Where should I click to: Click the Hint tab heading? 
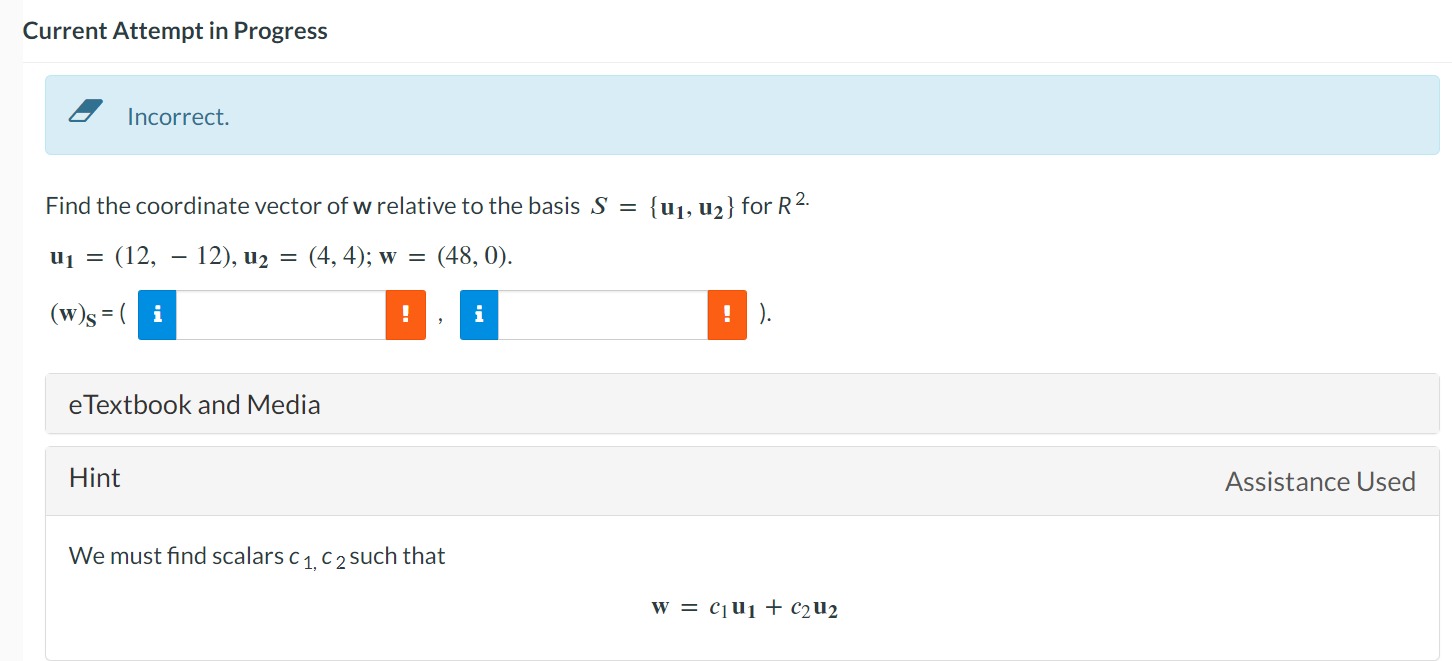click(94, 478)
